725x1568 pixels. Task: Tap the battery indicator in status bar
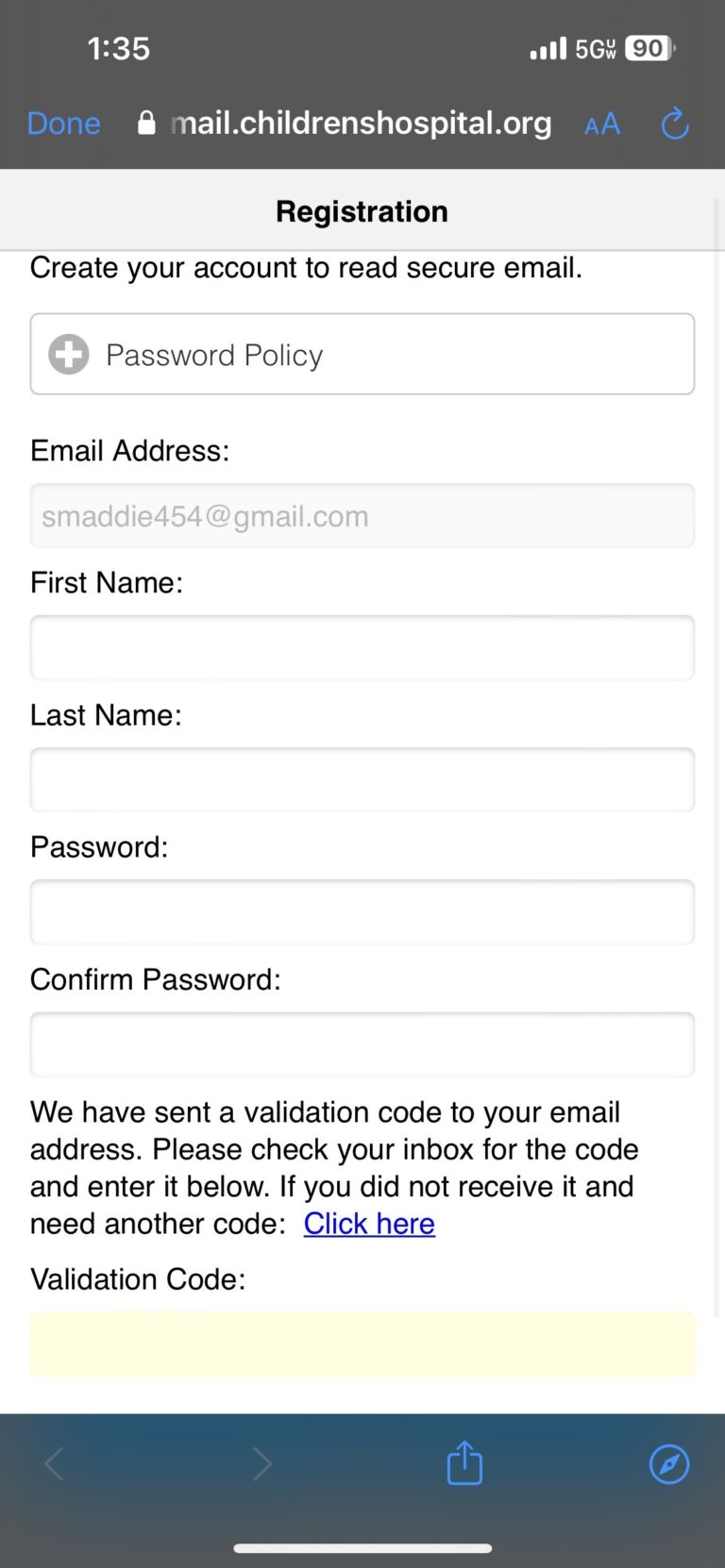point(649,48)
